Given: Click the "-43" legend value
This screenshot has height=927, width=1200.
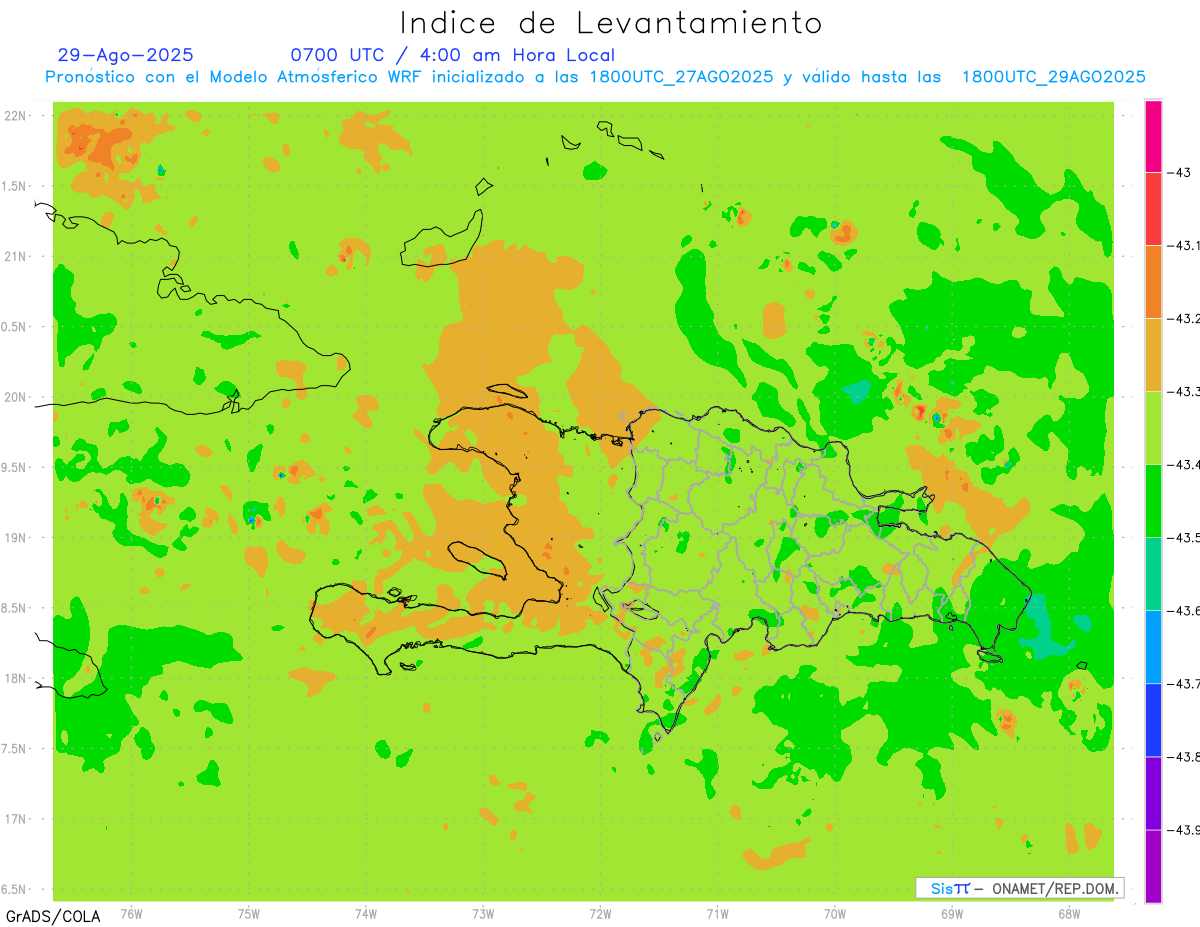Looking at the screenshot, I should [1179, 172].
